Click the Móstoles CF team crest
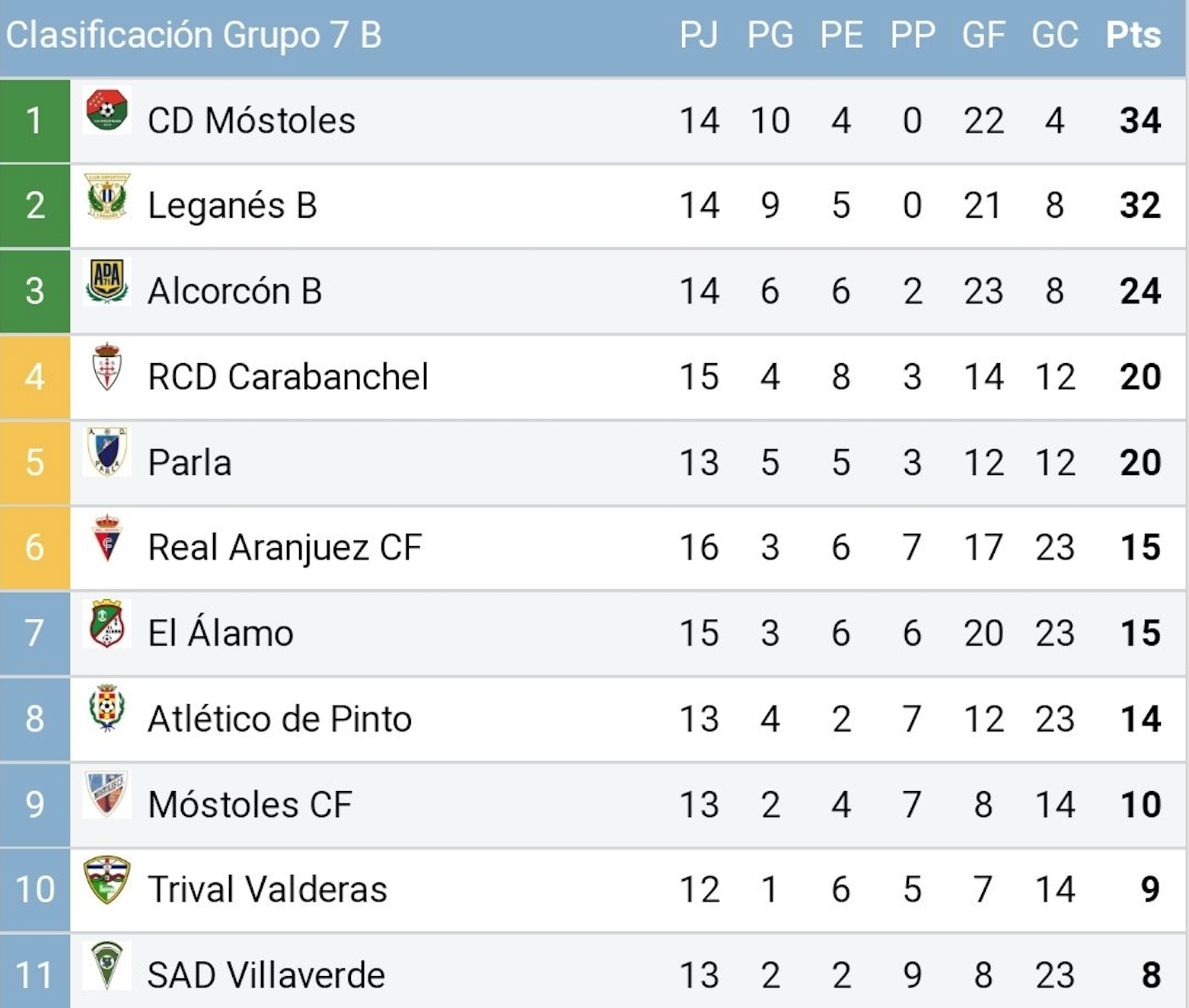The width and height of the screenshot is (1189, 1008). [107, 794]
